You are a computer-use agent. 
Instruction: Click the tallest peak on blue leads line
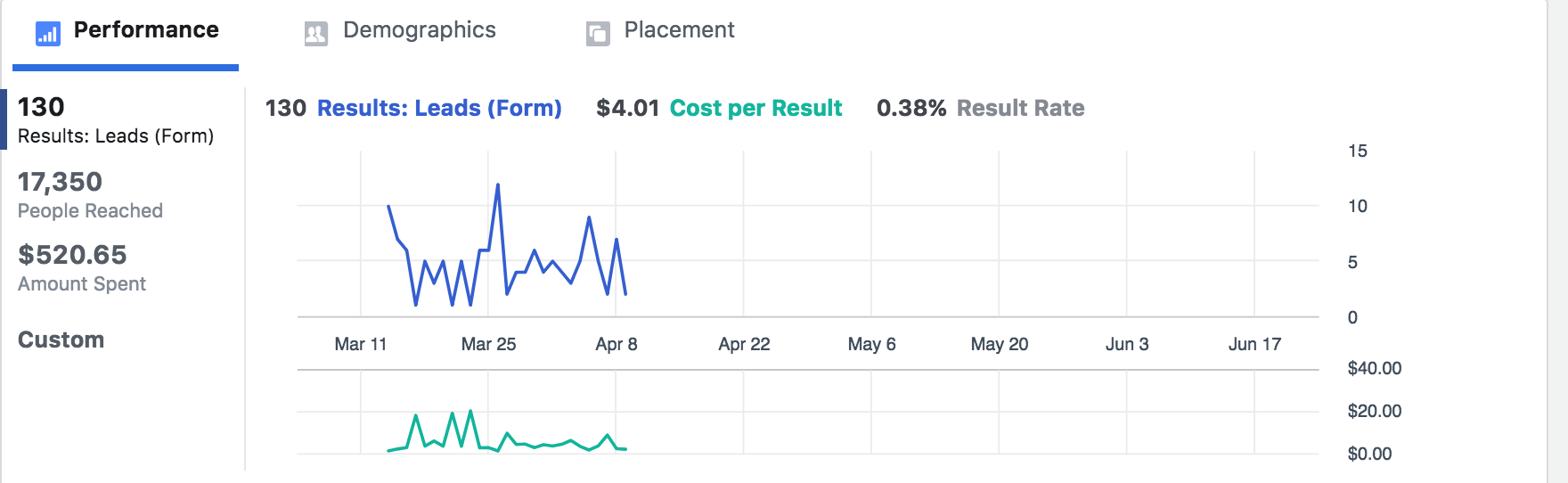497,184
